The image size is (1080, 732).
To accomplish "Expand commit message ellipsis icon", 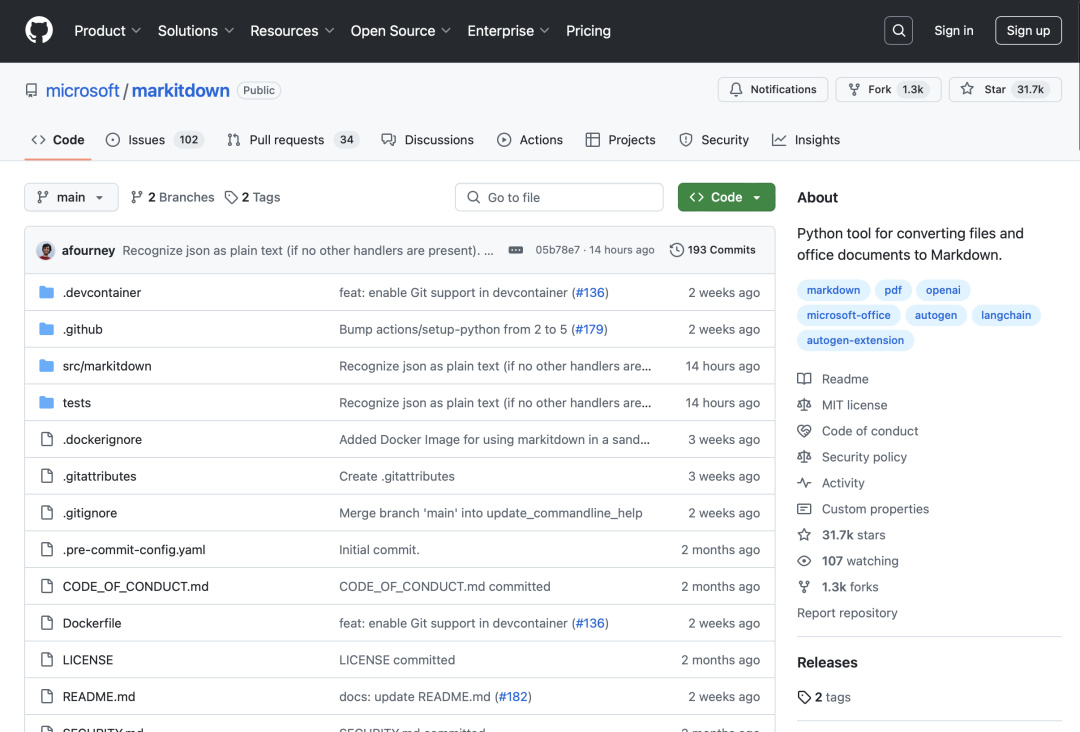I will tap(515, 250).
